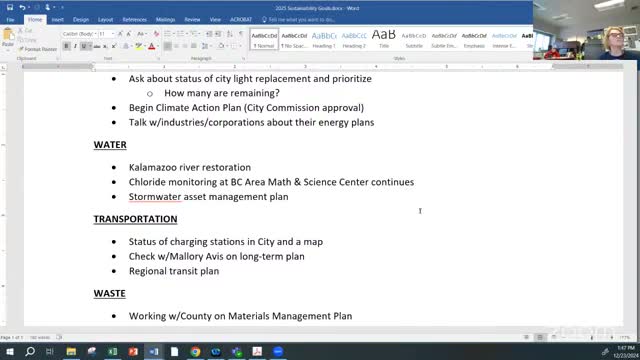Open Google Chrome from the taskbar

click(195, 351)
